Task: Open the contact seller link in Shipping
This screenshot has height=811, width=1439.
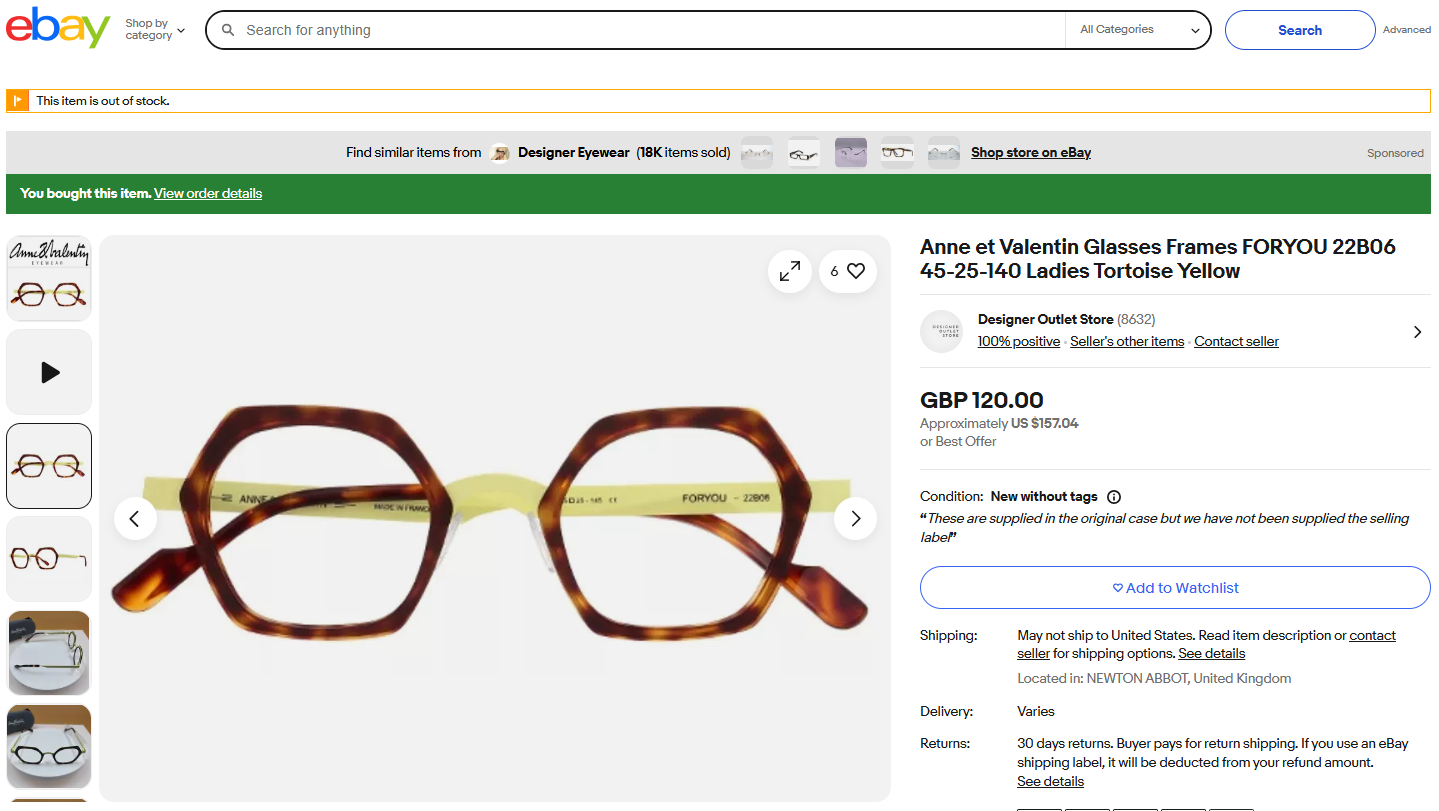Action: (1206, 645)
